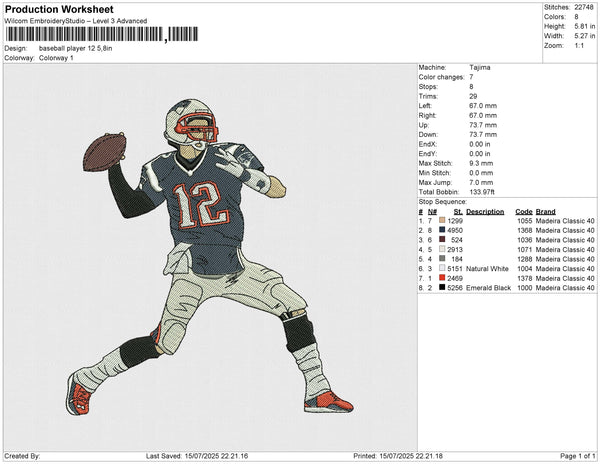Select stitch count '4950' in stop 2
Screen dimensions: 600x464
[455, 230]
